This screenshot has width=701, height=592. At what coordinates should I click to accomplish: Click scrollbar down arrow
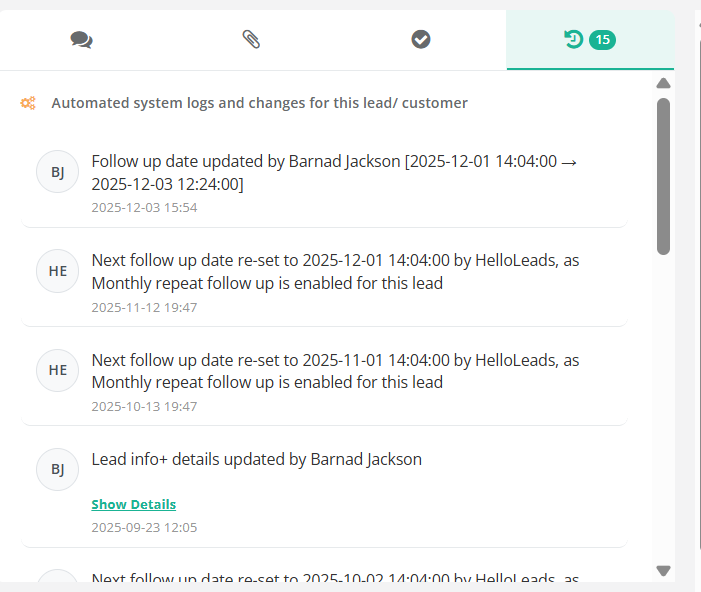pos(663,571)
